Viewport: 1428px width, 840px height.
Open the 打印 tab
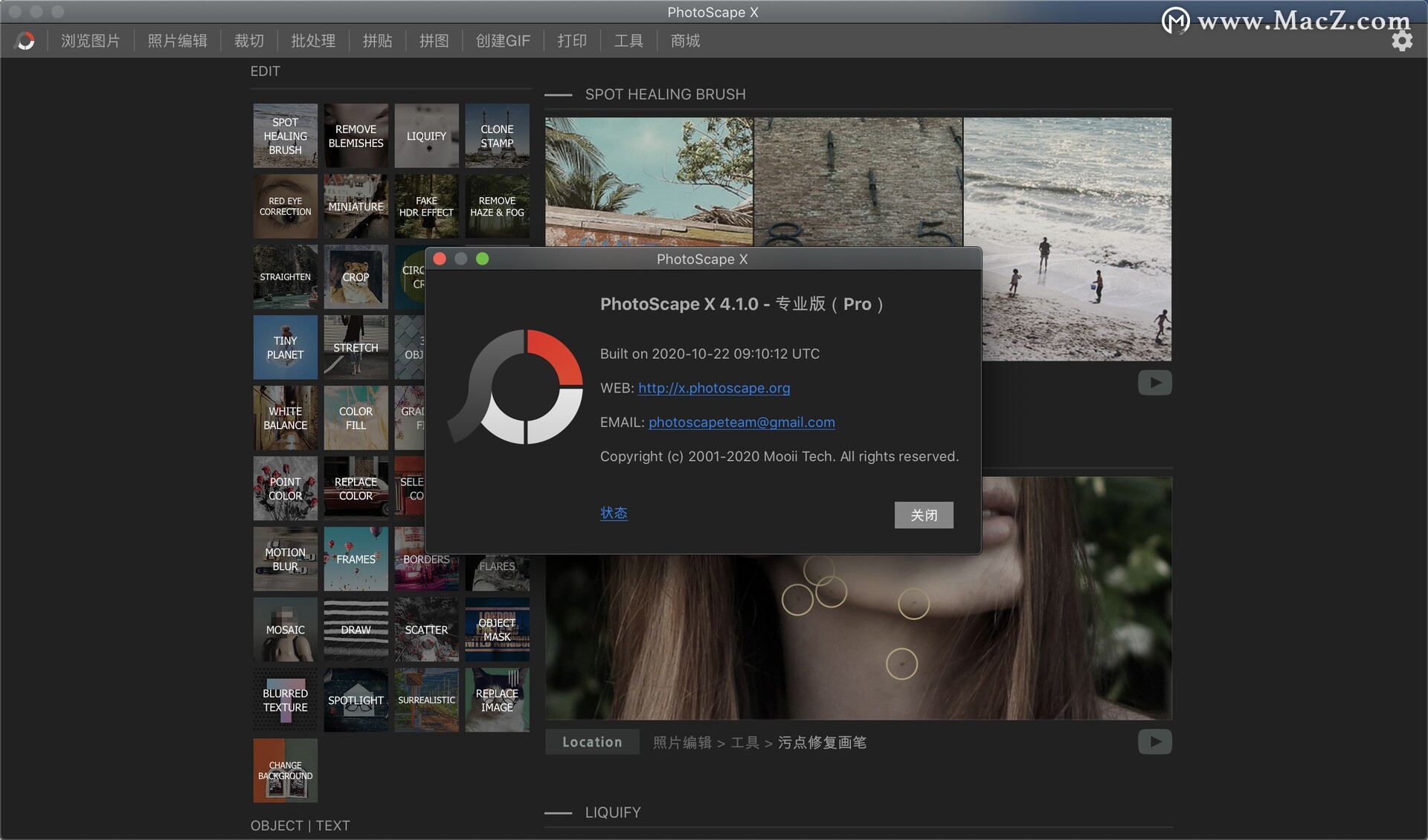coord(572,41)
